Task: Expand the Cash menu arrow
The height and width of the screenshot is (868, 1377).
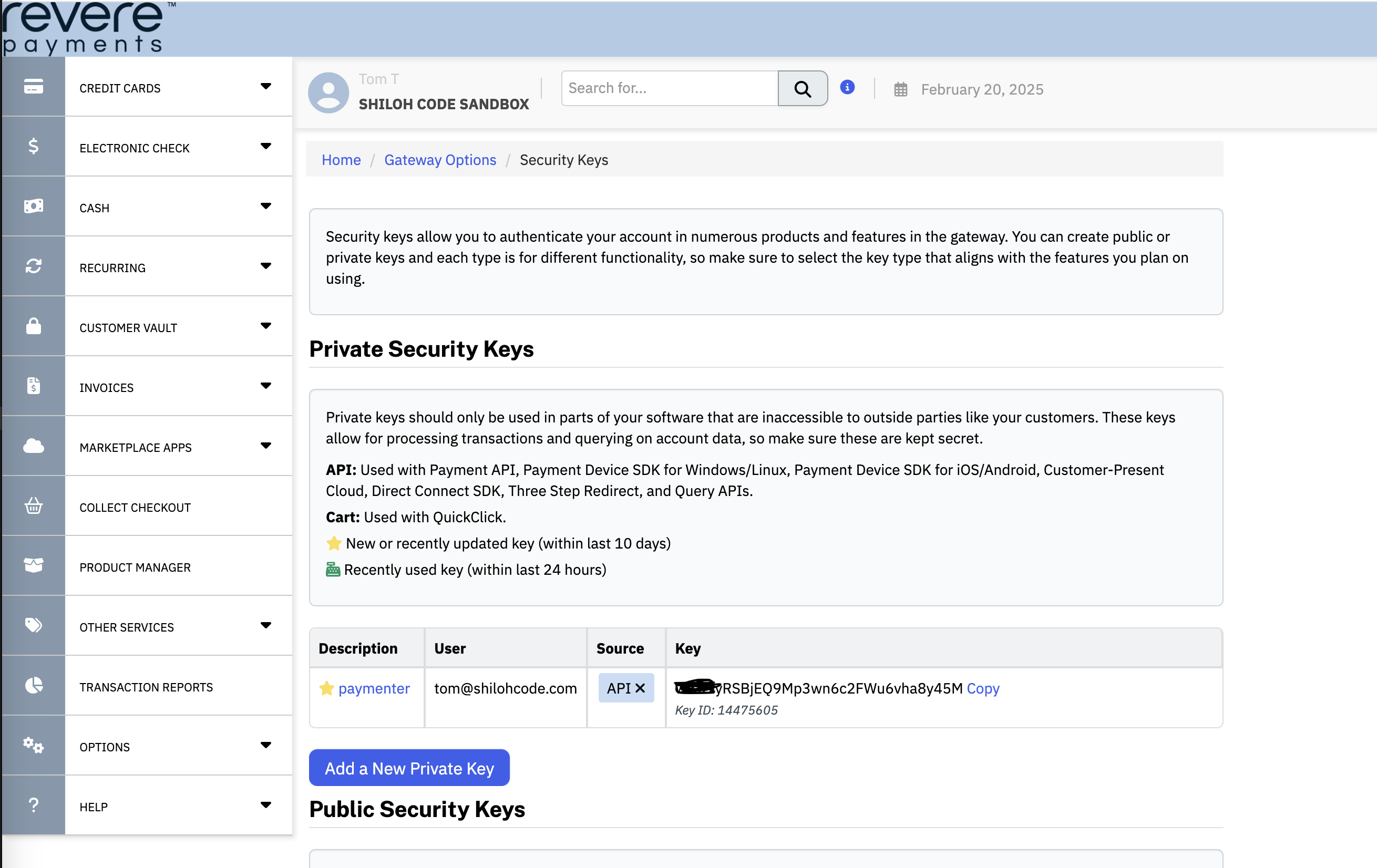Action: (x=266, y=206)
